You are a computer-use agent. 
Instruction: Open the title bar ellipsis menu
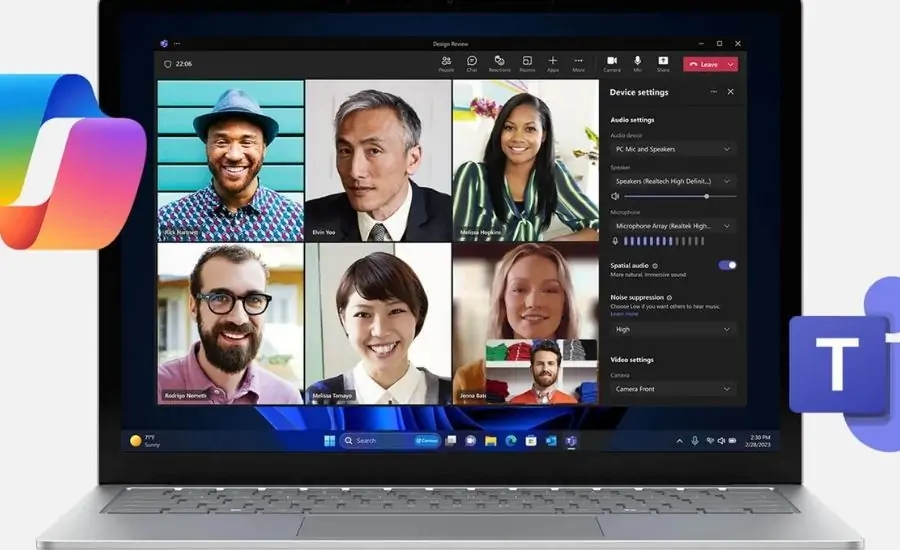(x=177, y=44)
